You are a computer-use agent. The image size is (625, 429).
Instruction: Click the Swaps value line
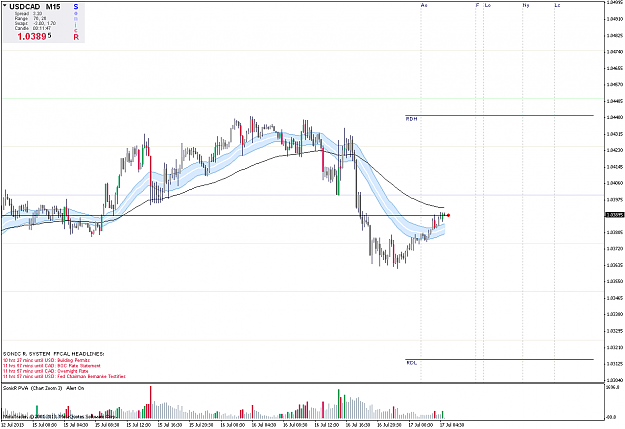35,23
